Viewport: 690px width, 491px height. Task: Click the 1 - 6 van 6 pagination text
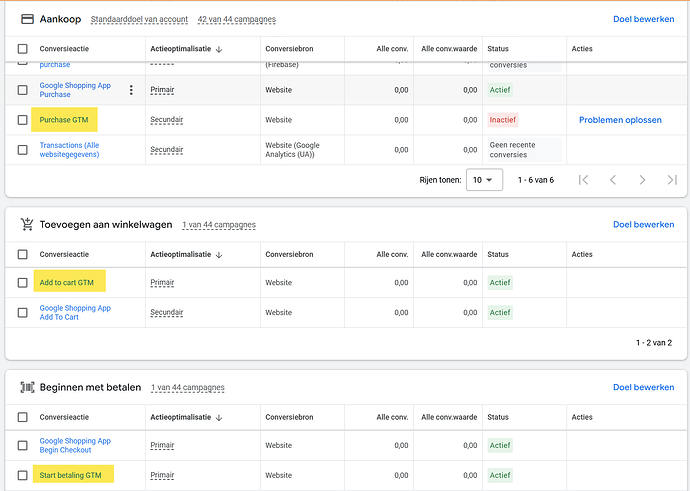coord(536,180)
